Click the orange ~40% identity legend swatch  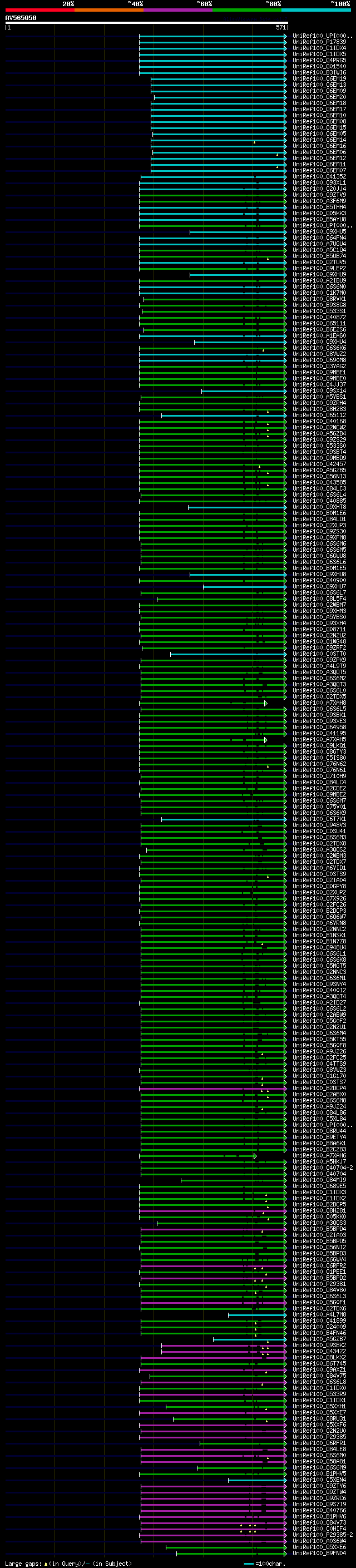(108, 10)
